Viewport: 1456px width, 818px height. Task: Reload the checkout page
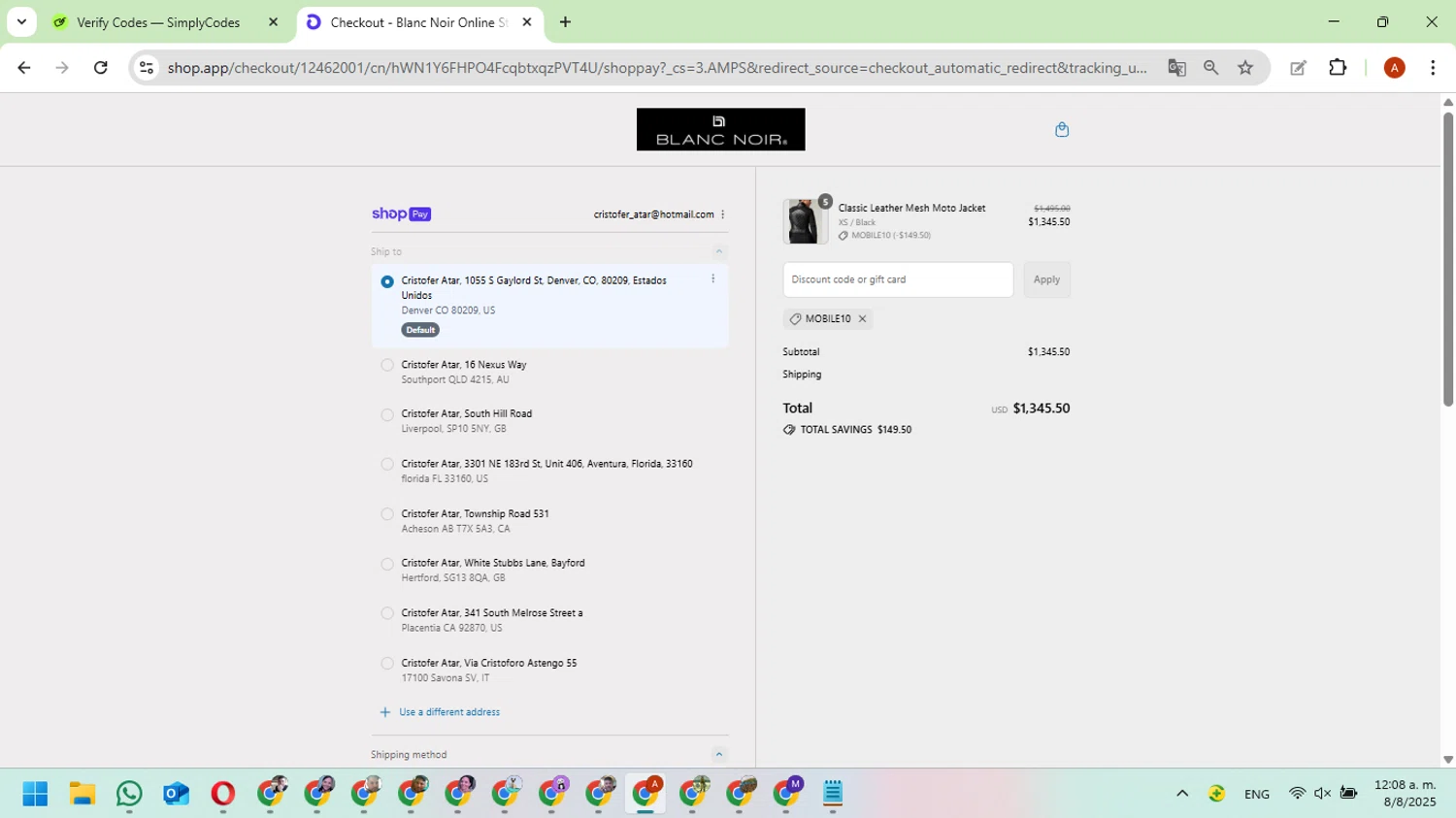click(x=101, y=68)
